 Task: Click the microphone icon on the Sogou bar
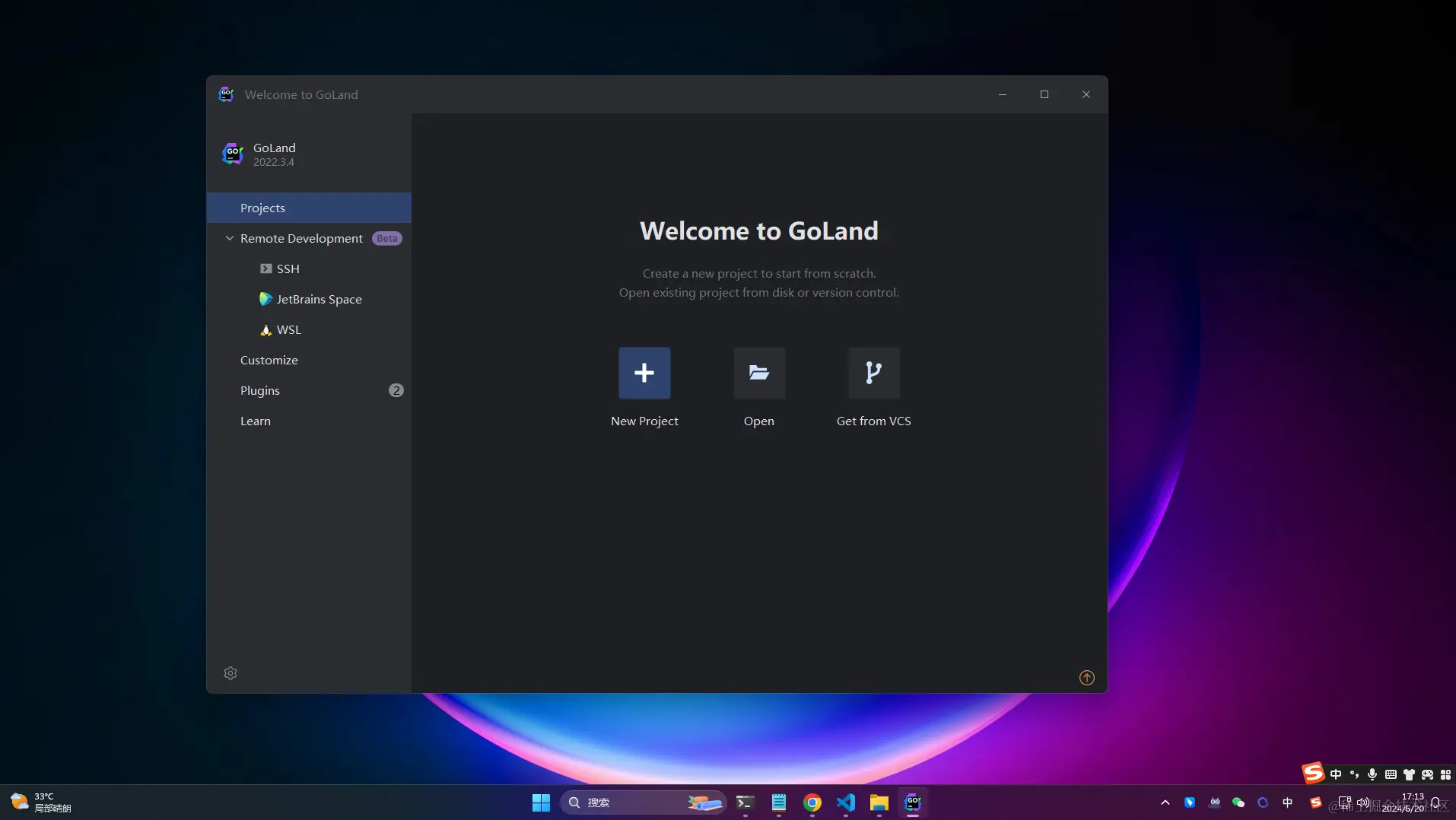[1372, 774]
